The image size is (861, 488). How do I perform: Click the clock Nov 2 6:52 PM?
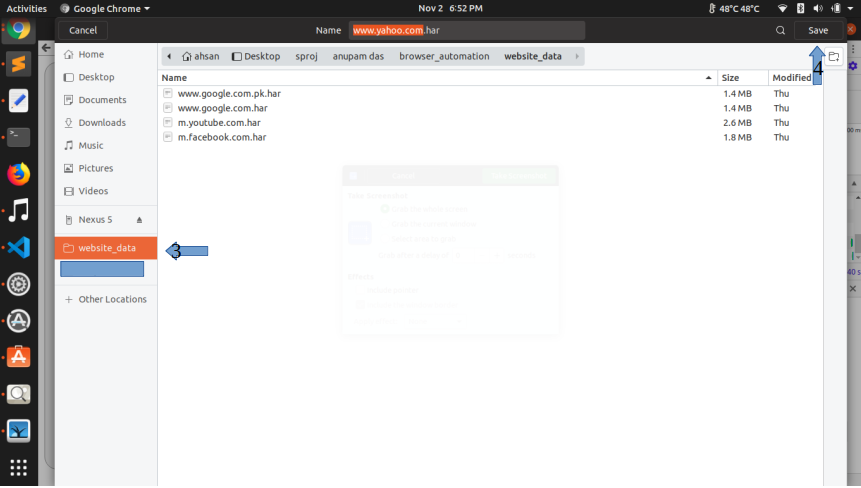(450, 8)
